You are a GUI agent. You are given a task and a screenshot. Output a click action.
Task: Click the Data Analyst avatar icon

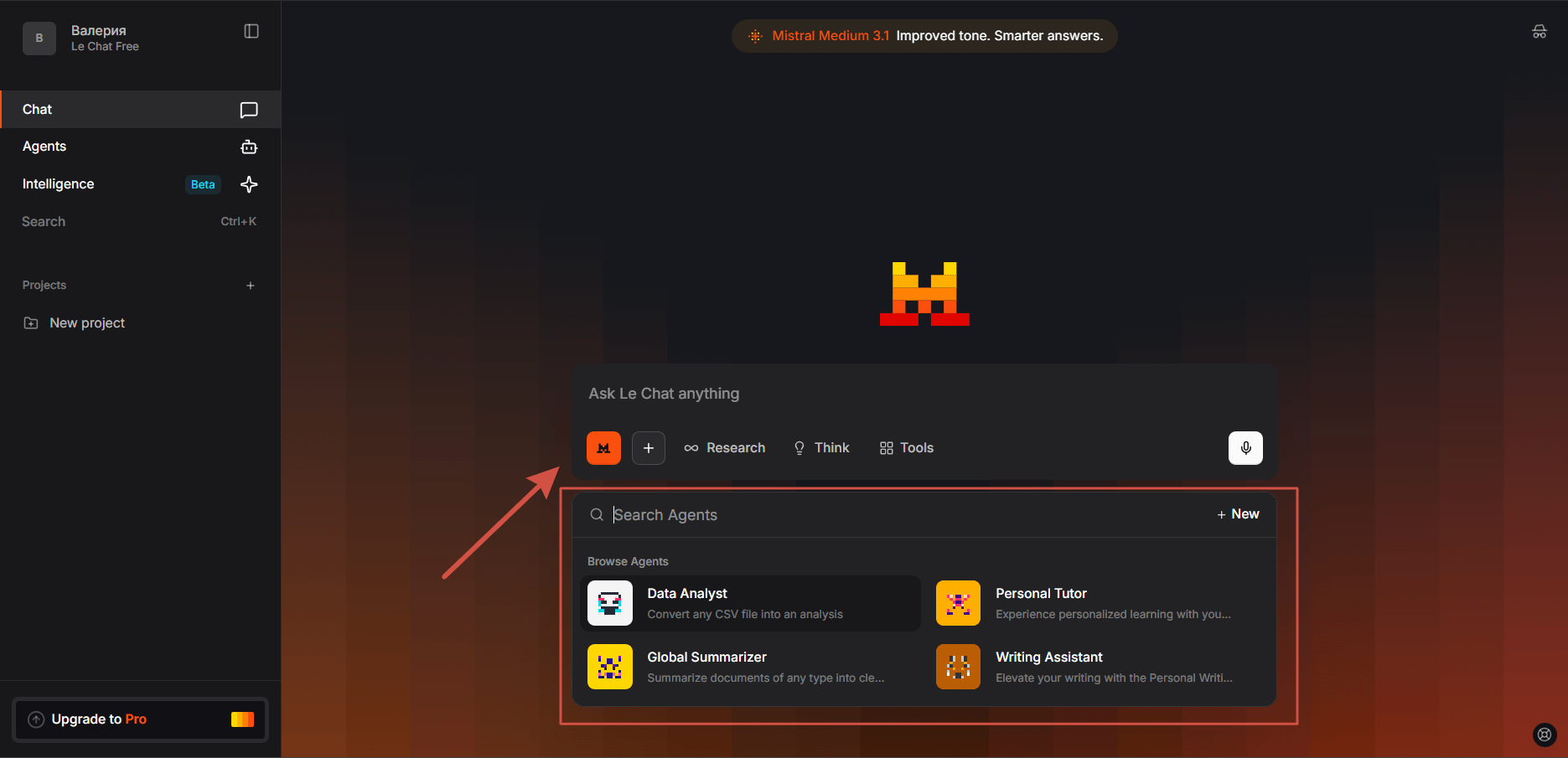tap(610, 603)
